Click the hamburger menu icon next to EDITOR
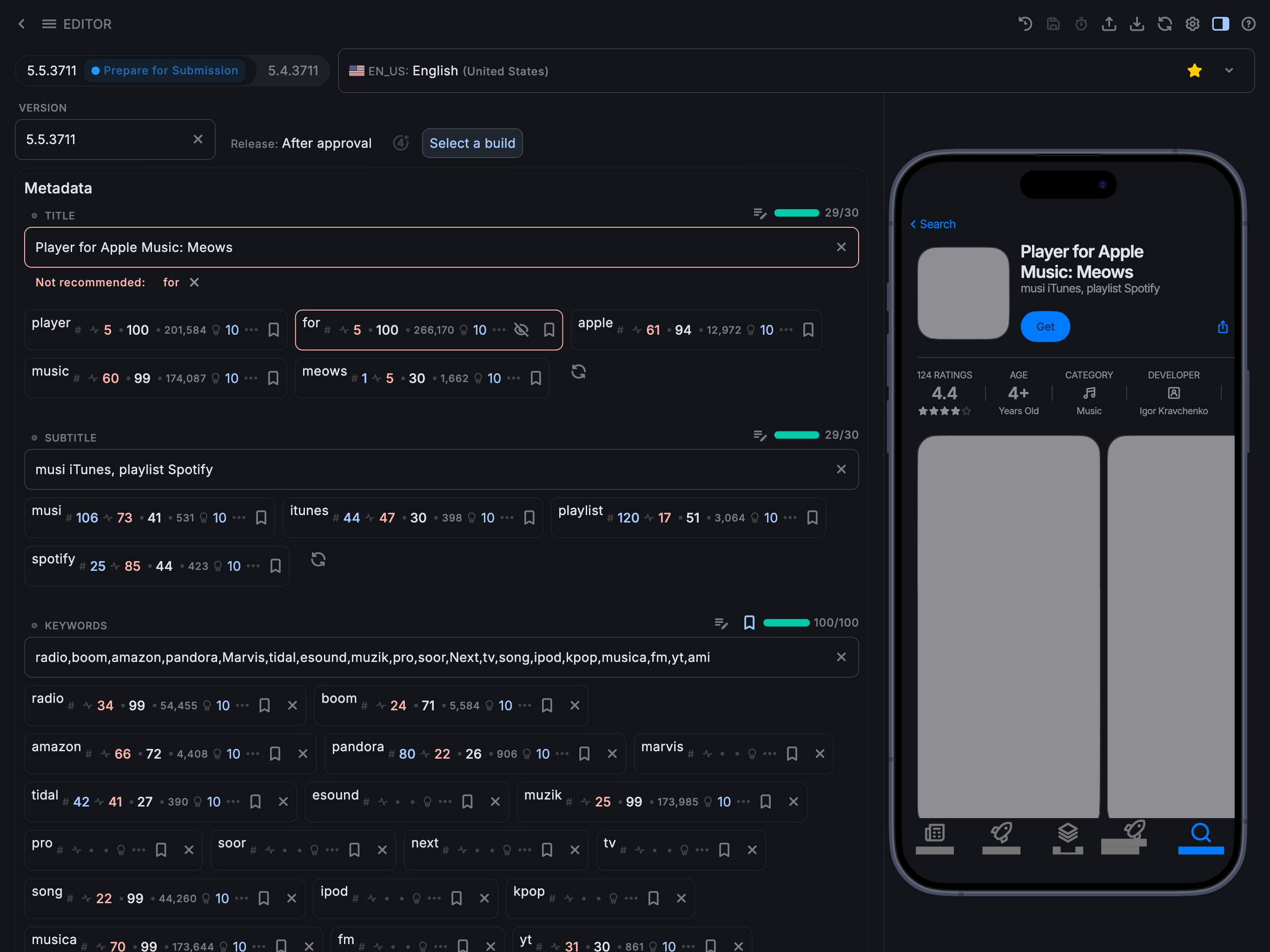The width and height of the screenshot is (1270, 952). pos(49,24)
